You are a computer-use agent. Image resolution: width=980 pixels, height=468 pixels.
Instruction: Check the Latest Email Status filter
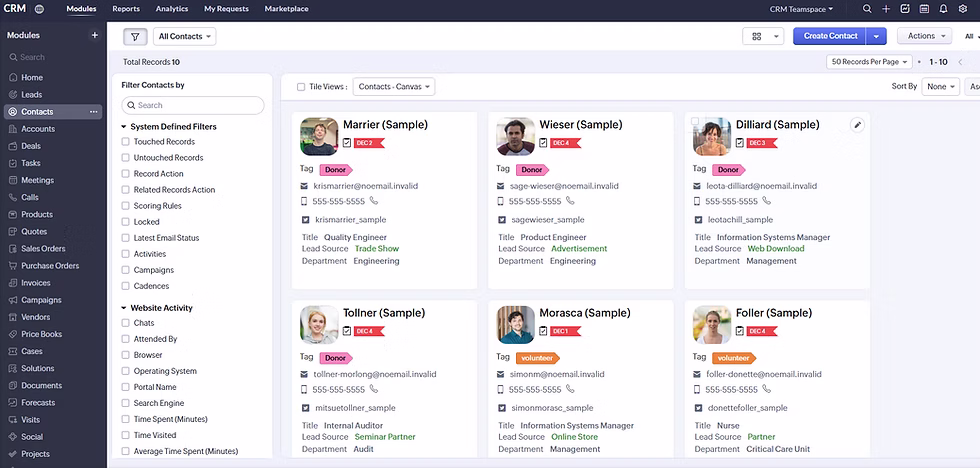coord(126,238)
